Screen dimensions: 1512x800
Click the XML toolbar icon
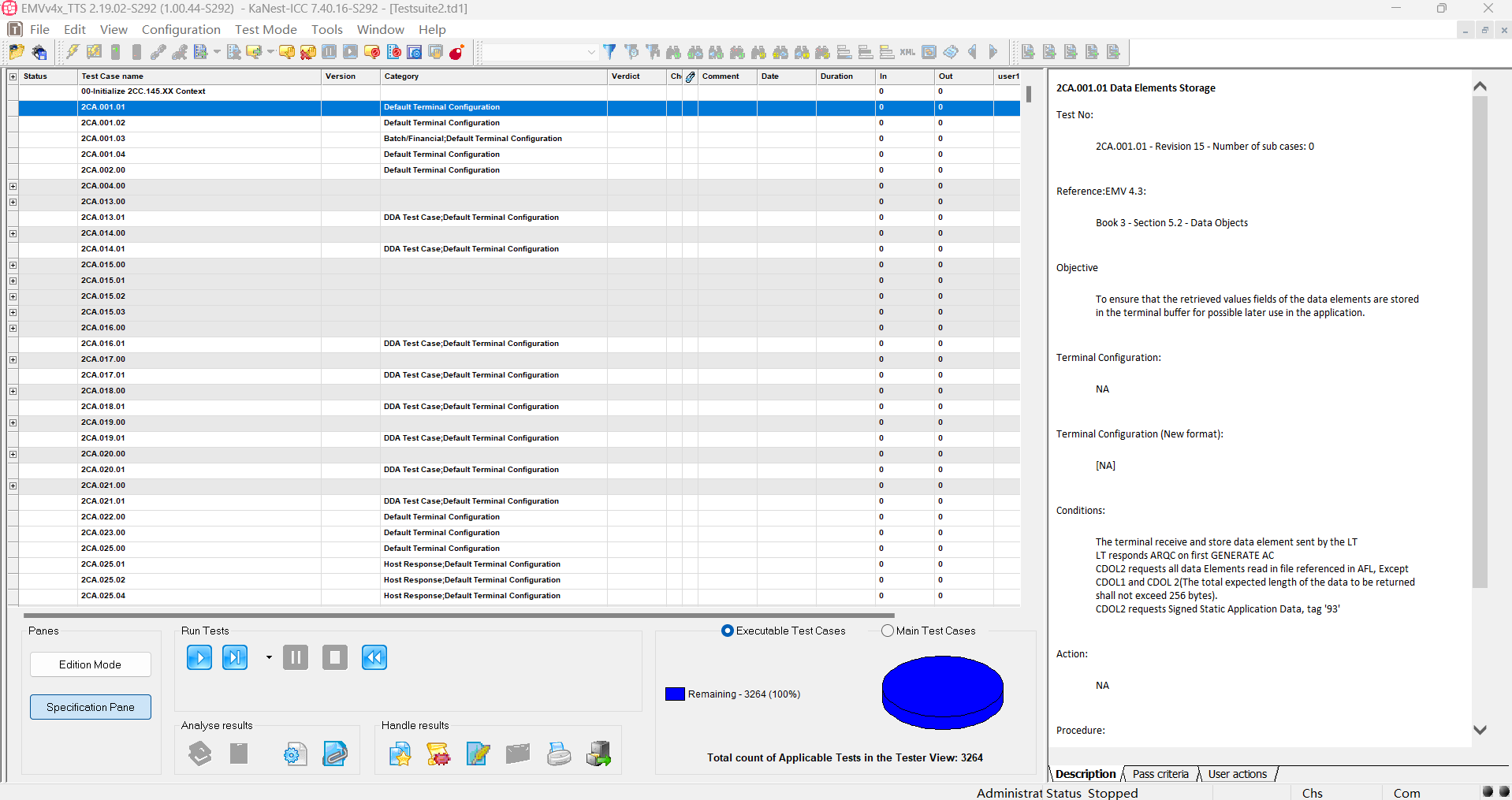click(907, 52)
